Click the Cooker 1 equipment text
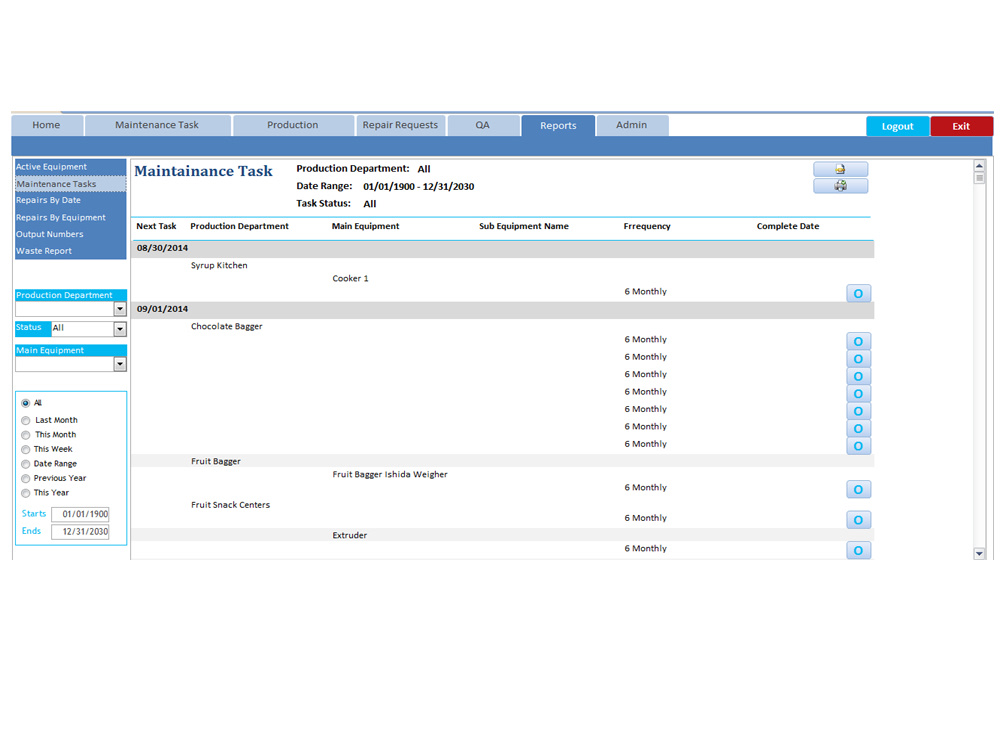The image size is (1000, 750). click(350, 279)
